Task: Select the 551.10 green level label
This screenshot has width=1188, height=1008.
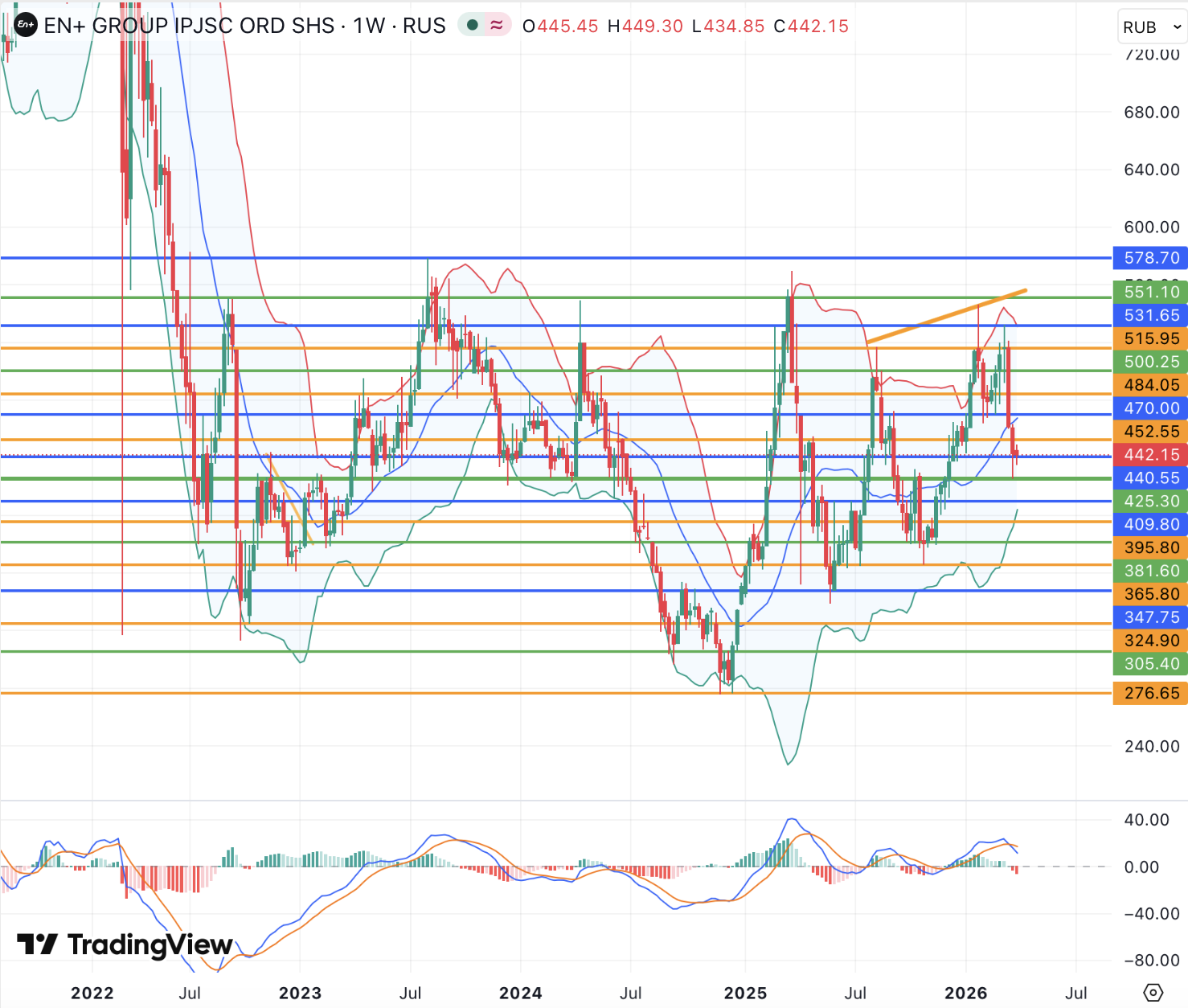Action: coord(1151,292)
